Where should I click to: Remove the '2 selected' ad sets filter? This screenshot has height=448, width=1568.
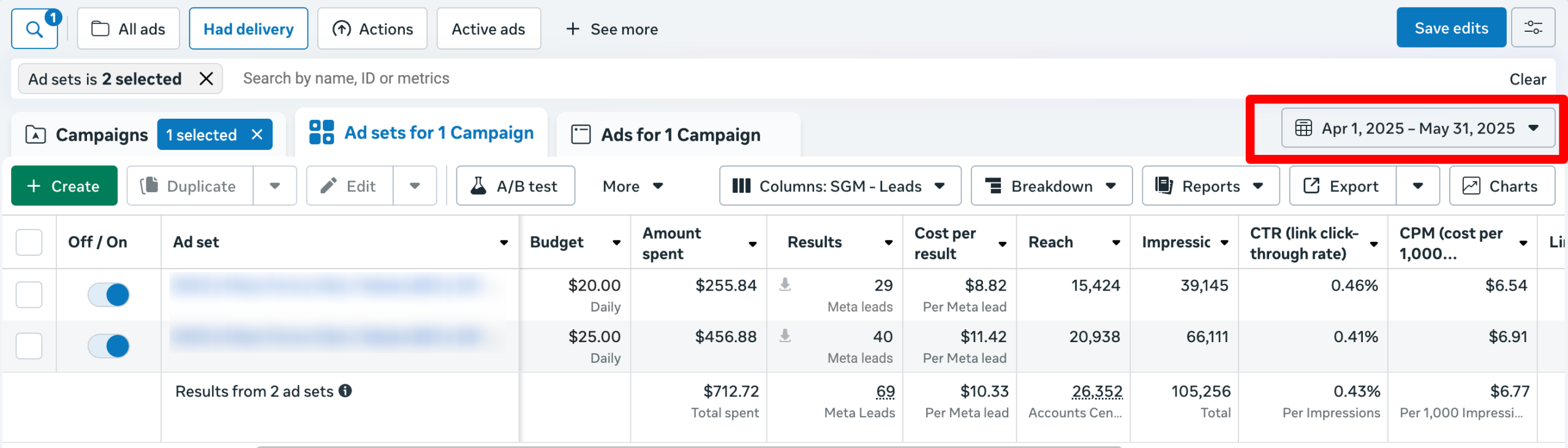206,79
